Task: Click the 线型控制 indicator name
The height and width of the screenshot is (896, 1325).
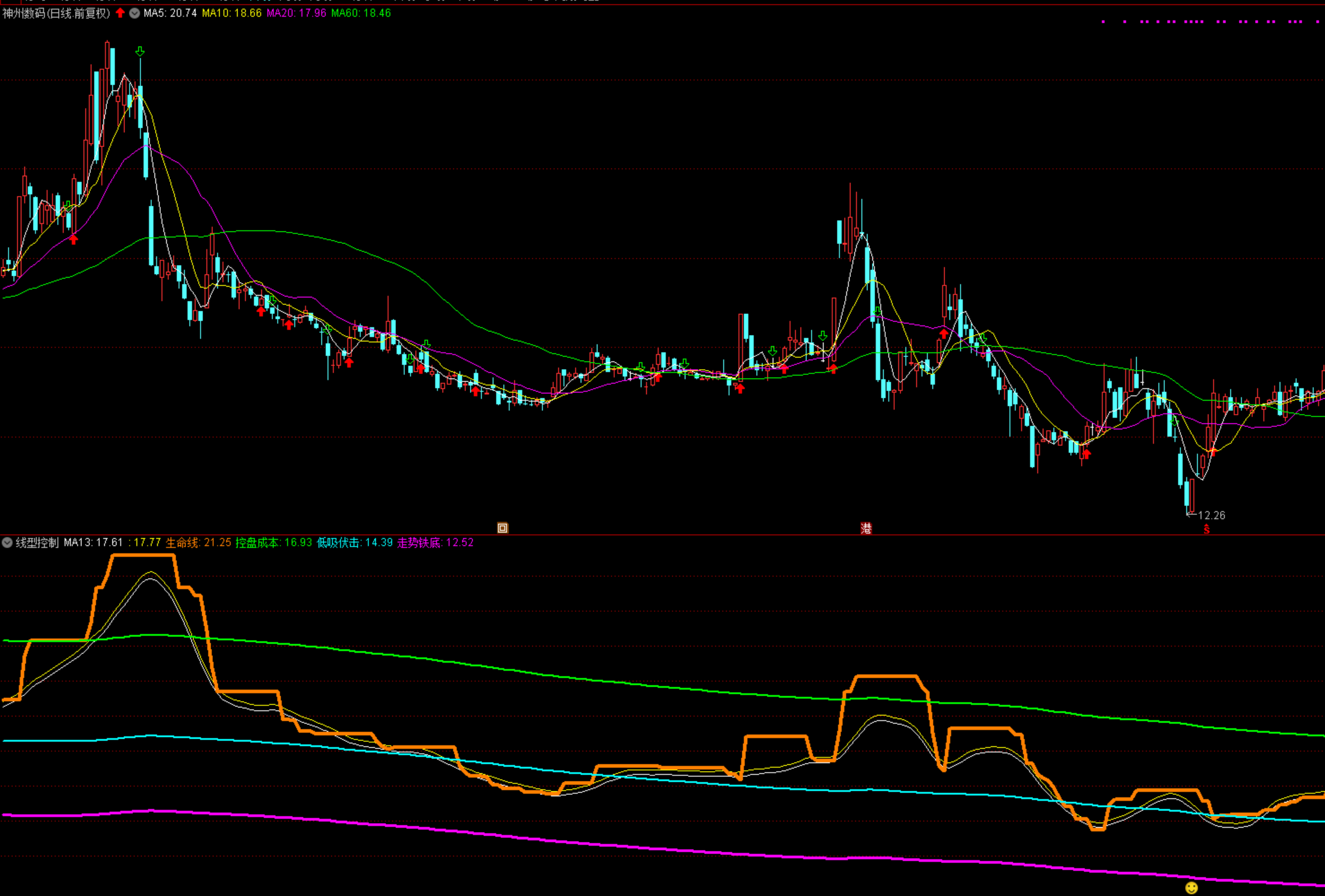Action: pos(37,543)
